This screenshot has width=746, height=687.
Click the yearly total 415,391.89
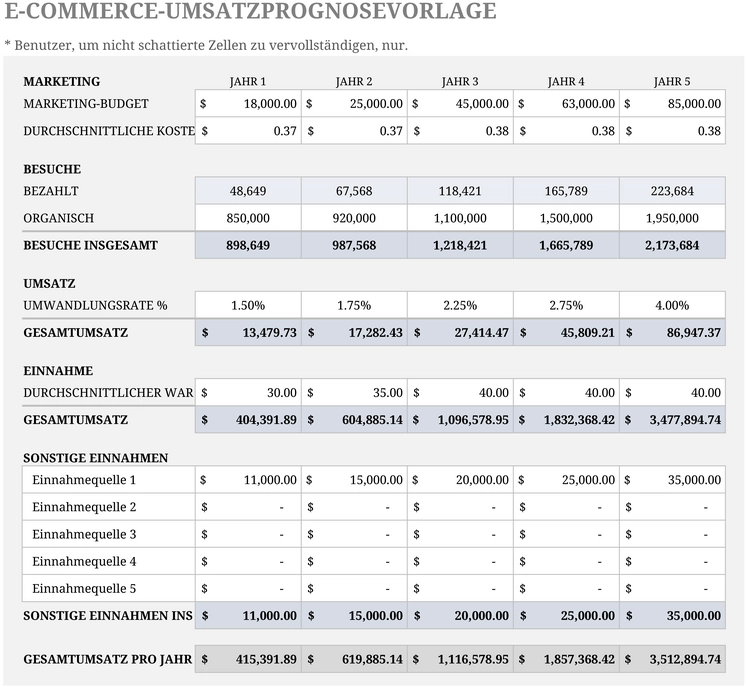248,659
